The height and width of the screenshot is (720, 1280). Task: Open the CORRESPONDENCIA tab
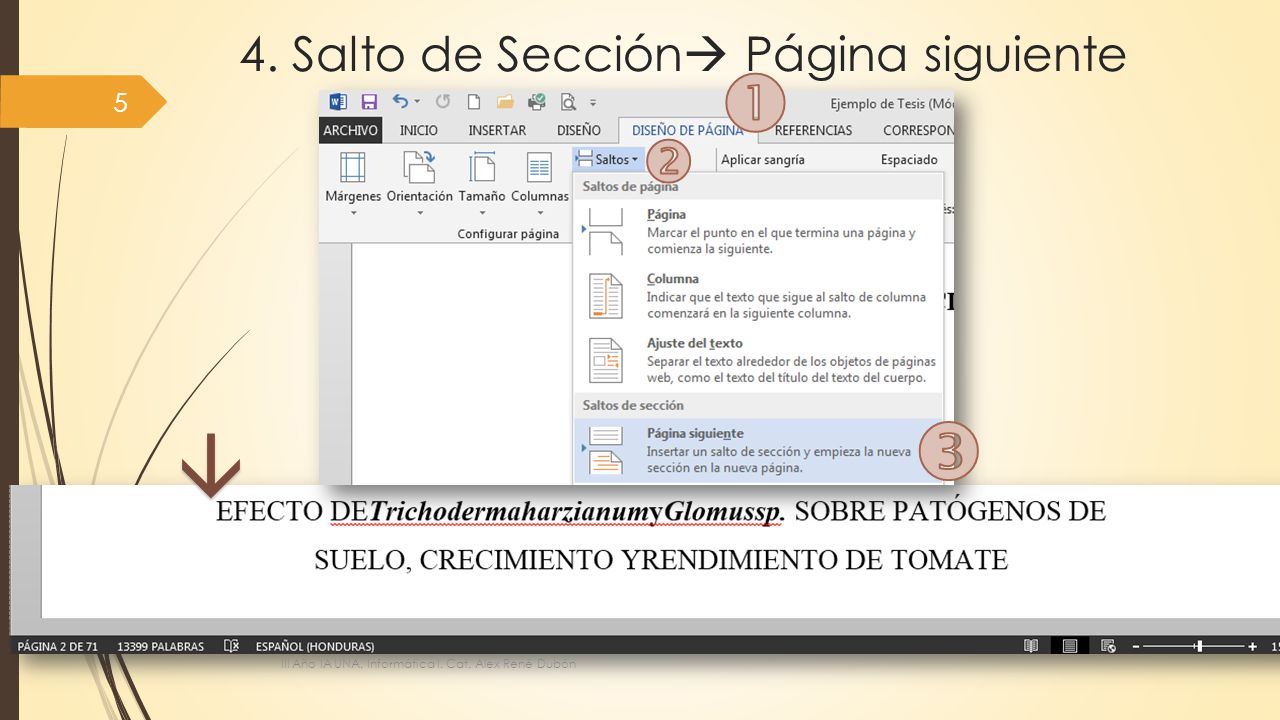[918, 131]
